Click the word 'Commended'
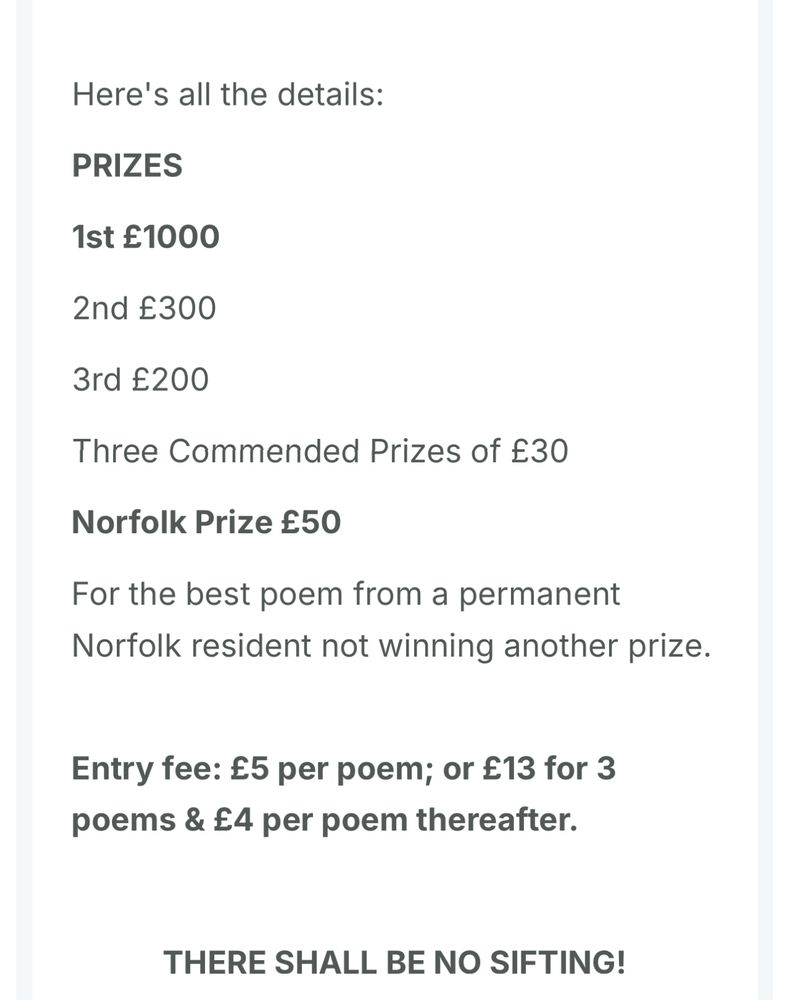This screenshot has height=1000, width=801. tap(265, 451)
